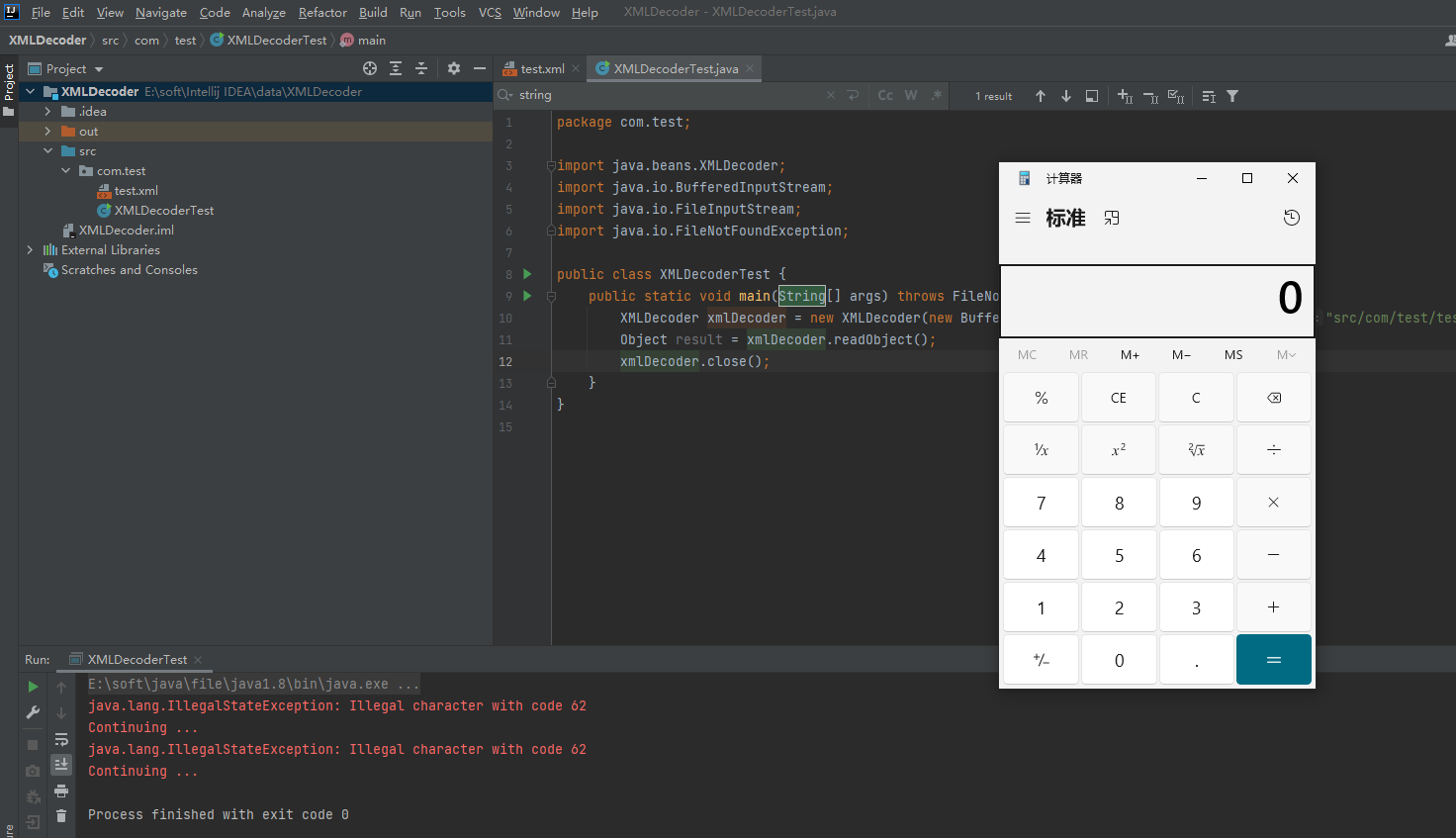Select all occurrences icon in search bar
The width and height of the screenshot is (1456, 838).
1176,96
